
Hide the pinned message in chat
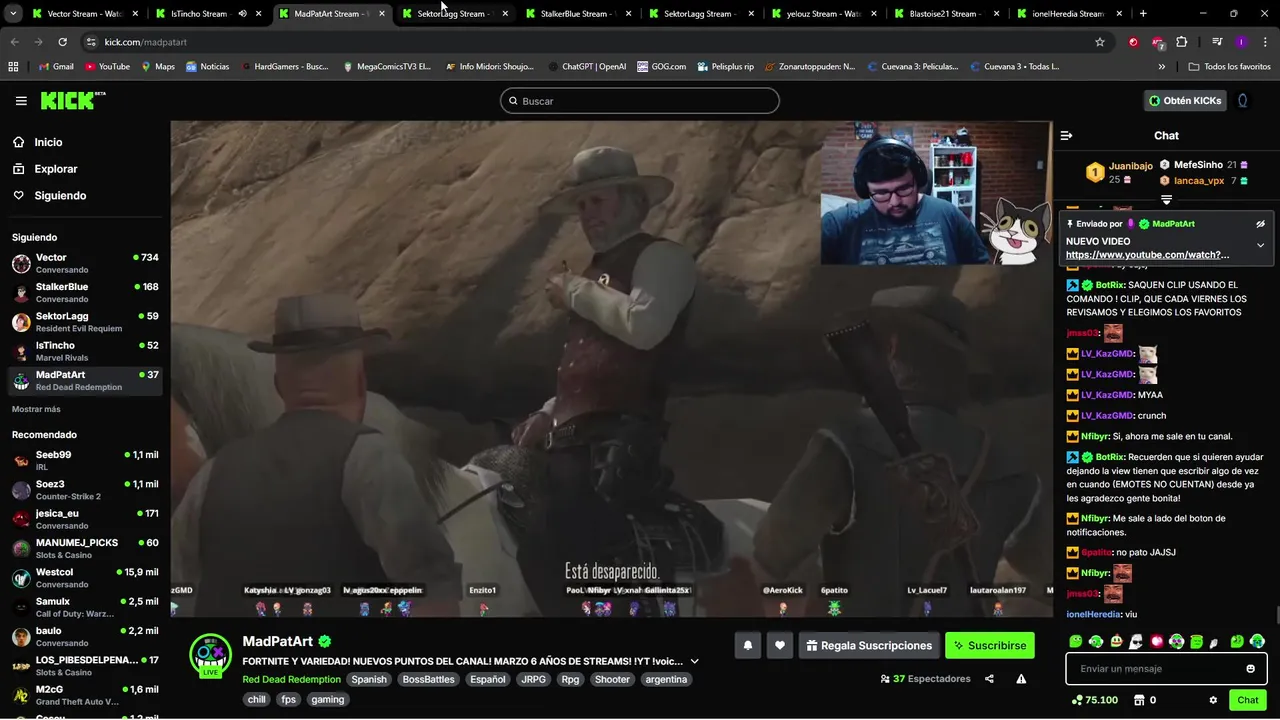[1260, 224]
